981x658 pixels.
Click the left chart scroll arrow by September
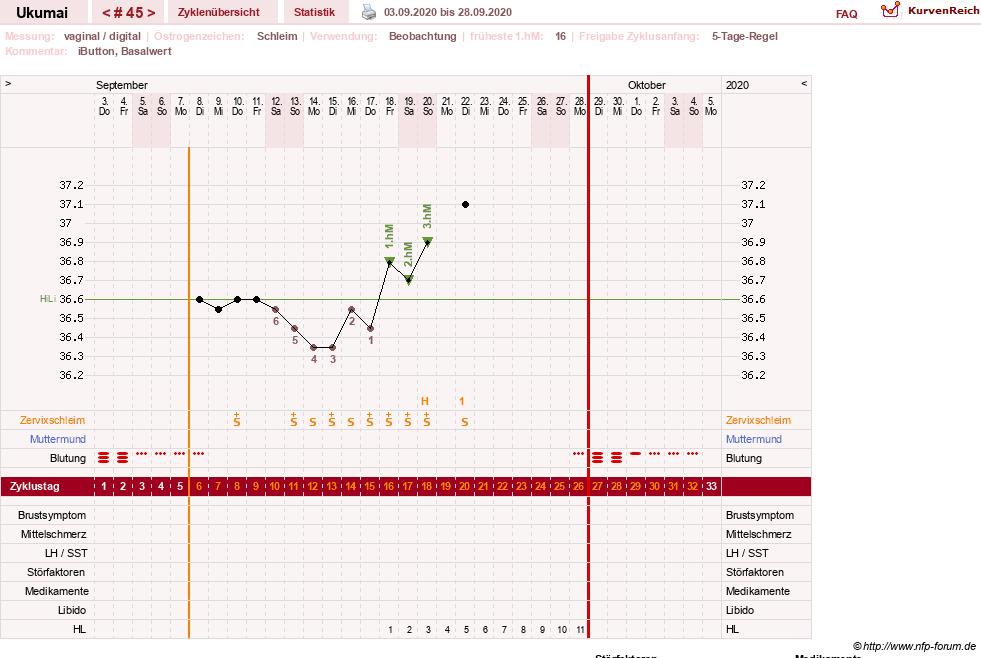click(x=8, y=83)
